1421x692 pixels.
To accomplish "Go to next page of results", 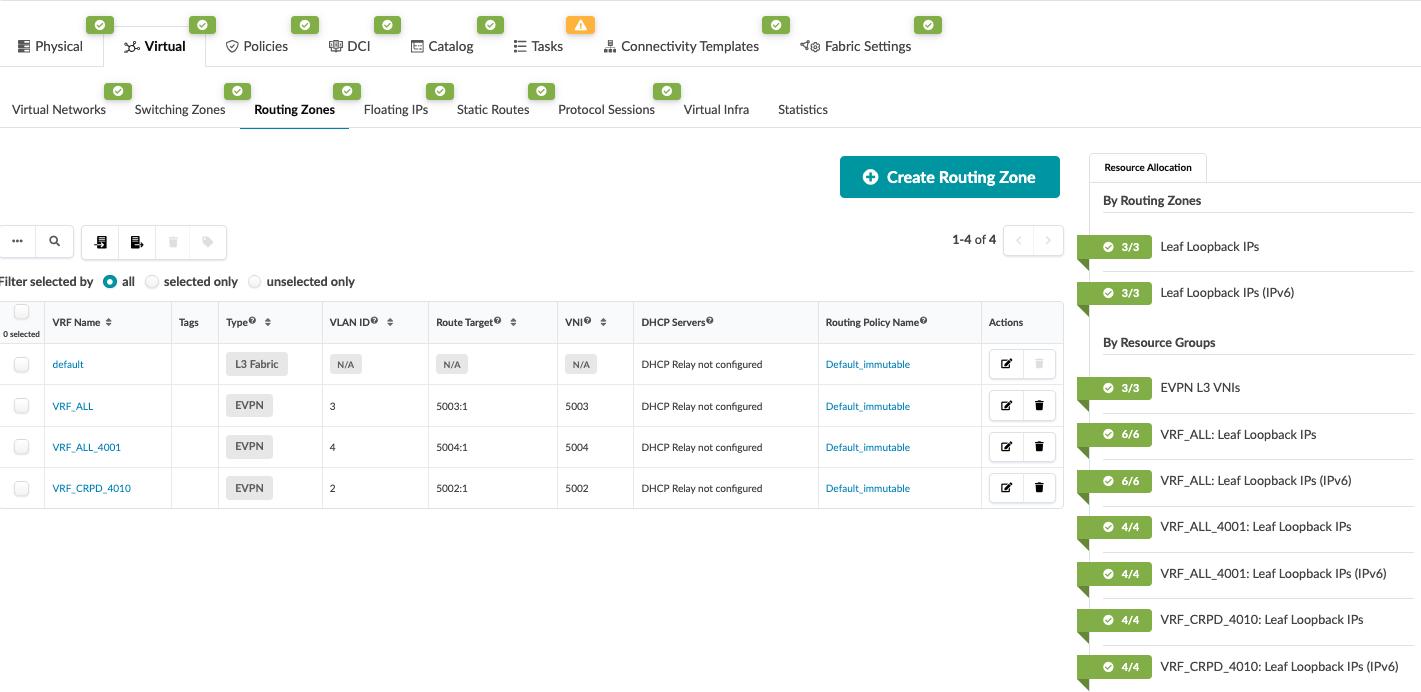I will pyautogui.click(x=1048, y=240).
